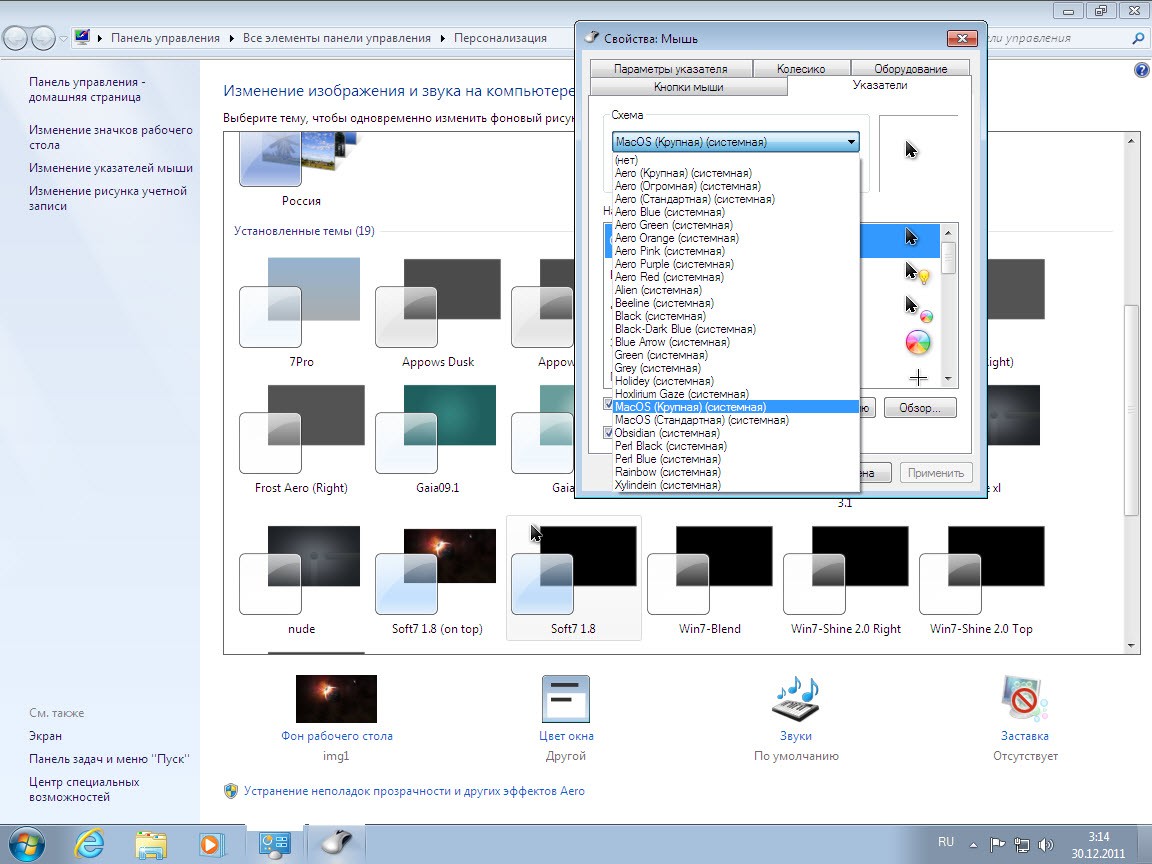Image resolution: width=1152 pixels, height=864 pixels.
Task: Launch Internet Explorer from taskbar
Action: click(x=89, y=845)
